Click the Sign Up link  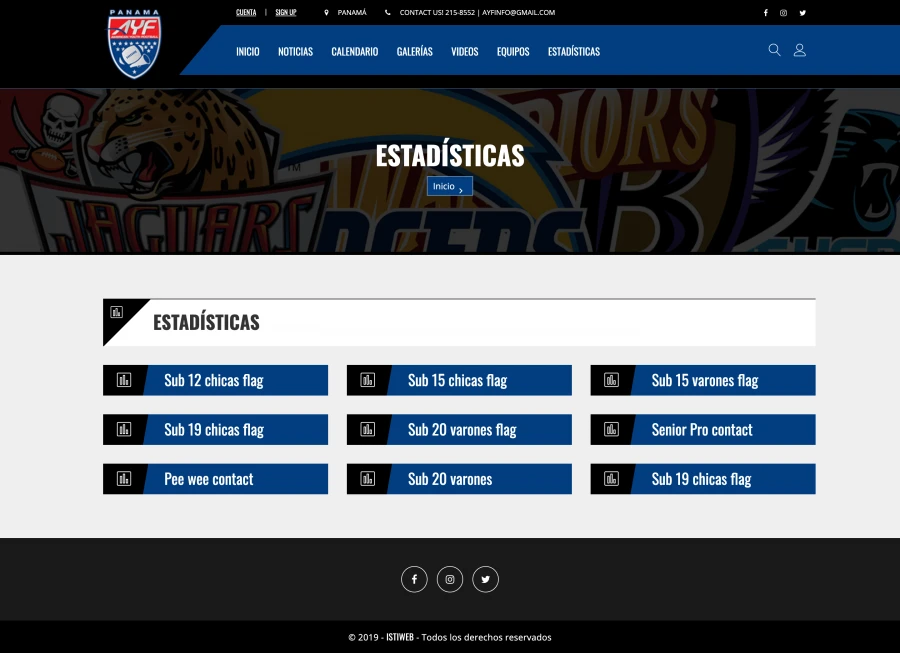tap(286, 13)
